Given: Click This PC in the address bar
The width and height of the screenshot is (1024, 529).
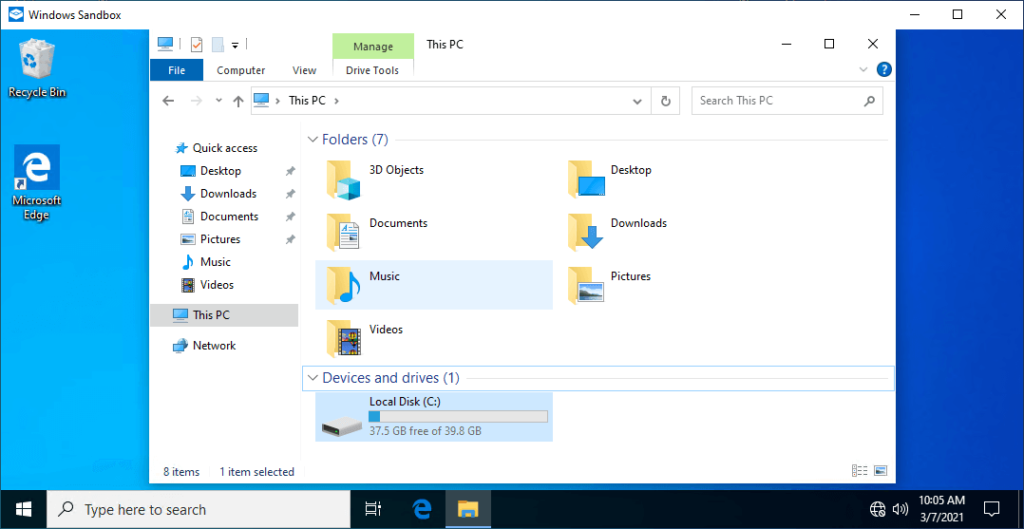Looking at the screenshot, I should pyautogui.click(x=307, y=101).
